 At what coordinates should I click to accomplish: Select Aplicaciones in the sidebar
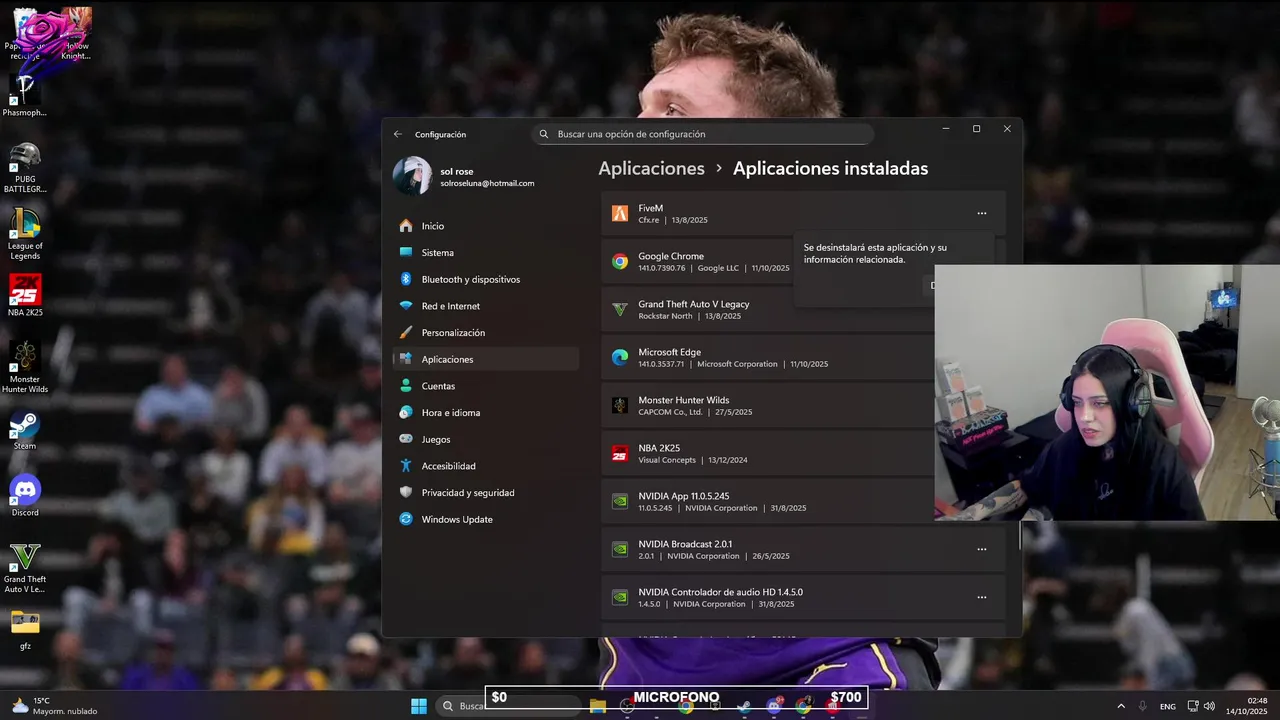pyautogui.click(x=486, y=359)
